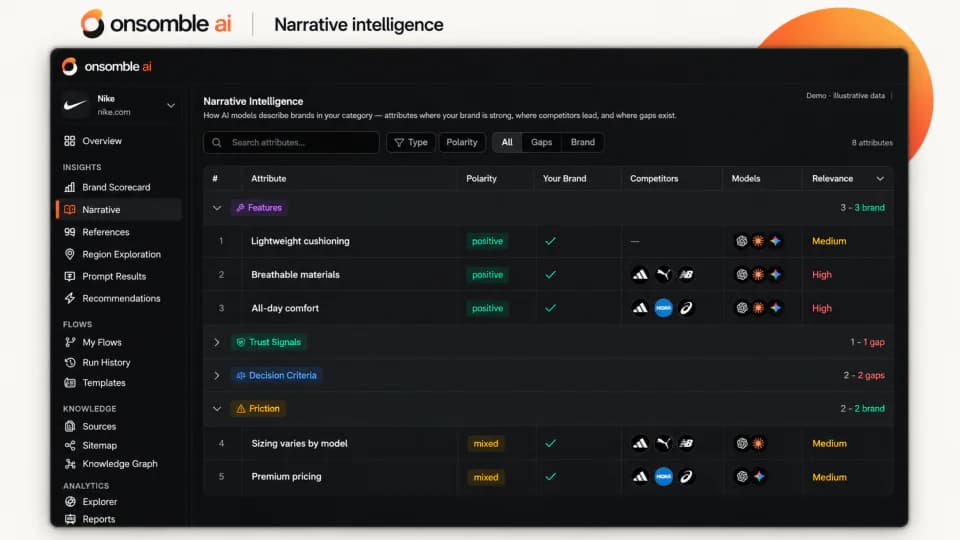Click the Decision Criteria category tag
Screen dimensions: 960x540
coord(277,375)
